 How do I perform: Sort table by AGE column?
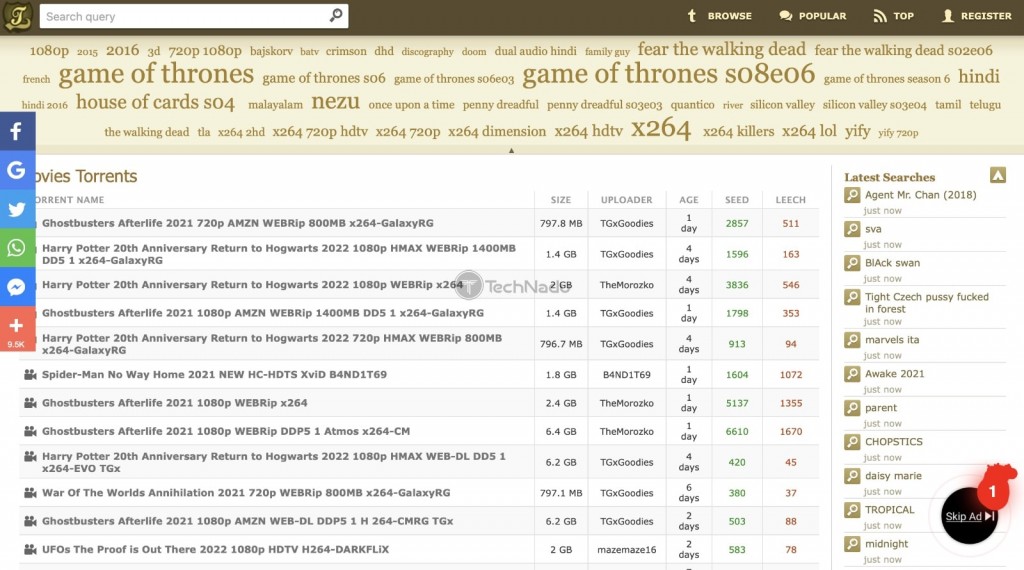[x=688, y=200]
